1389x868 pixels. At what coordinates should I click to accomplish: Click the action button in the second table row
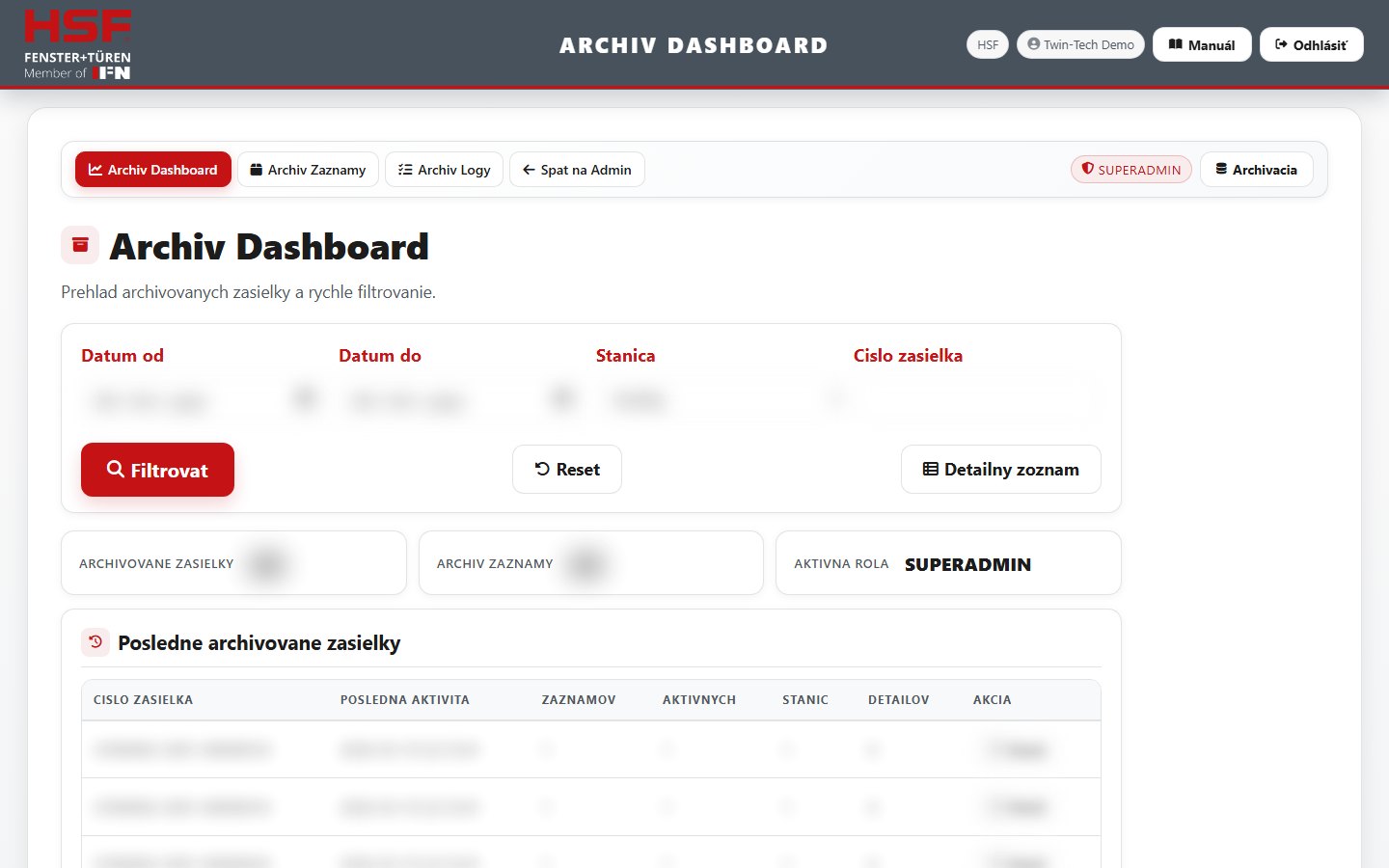point(1019,807)
